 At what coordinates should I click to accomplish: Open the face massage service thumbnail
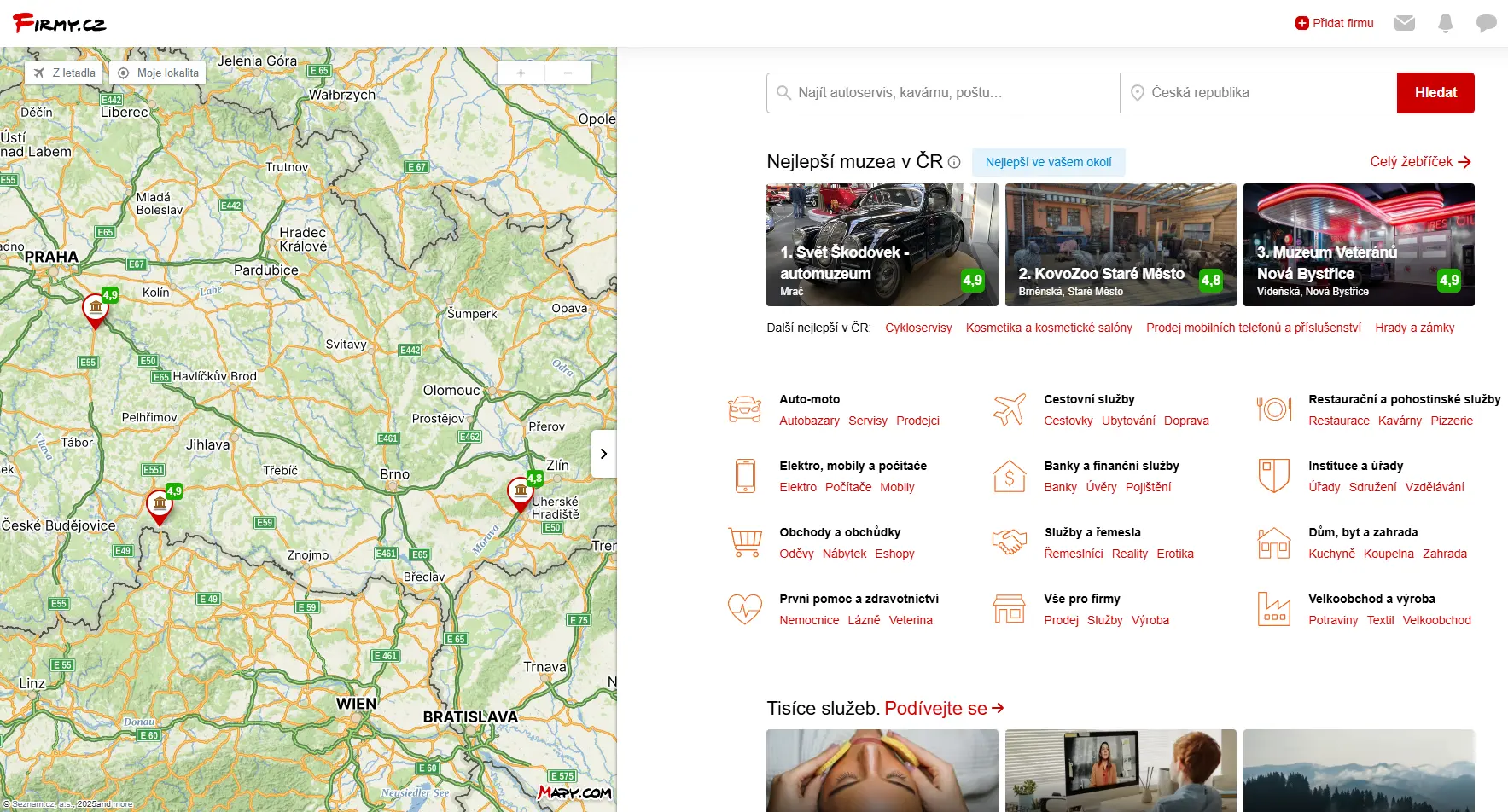(882, 770)
